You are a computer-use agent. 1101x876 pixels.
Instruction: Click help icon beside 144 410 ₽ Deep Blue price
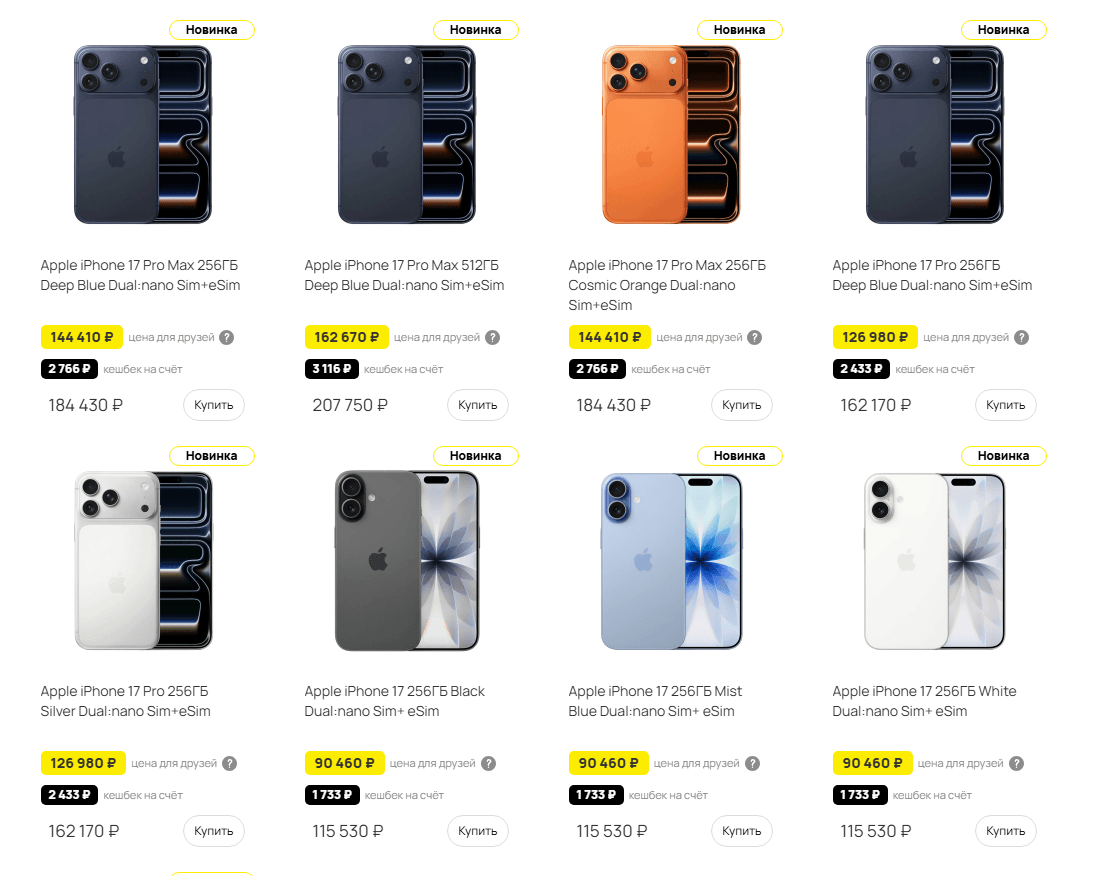[x=227, y=338]
